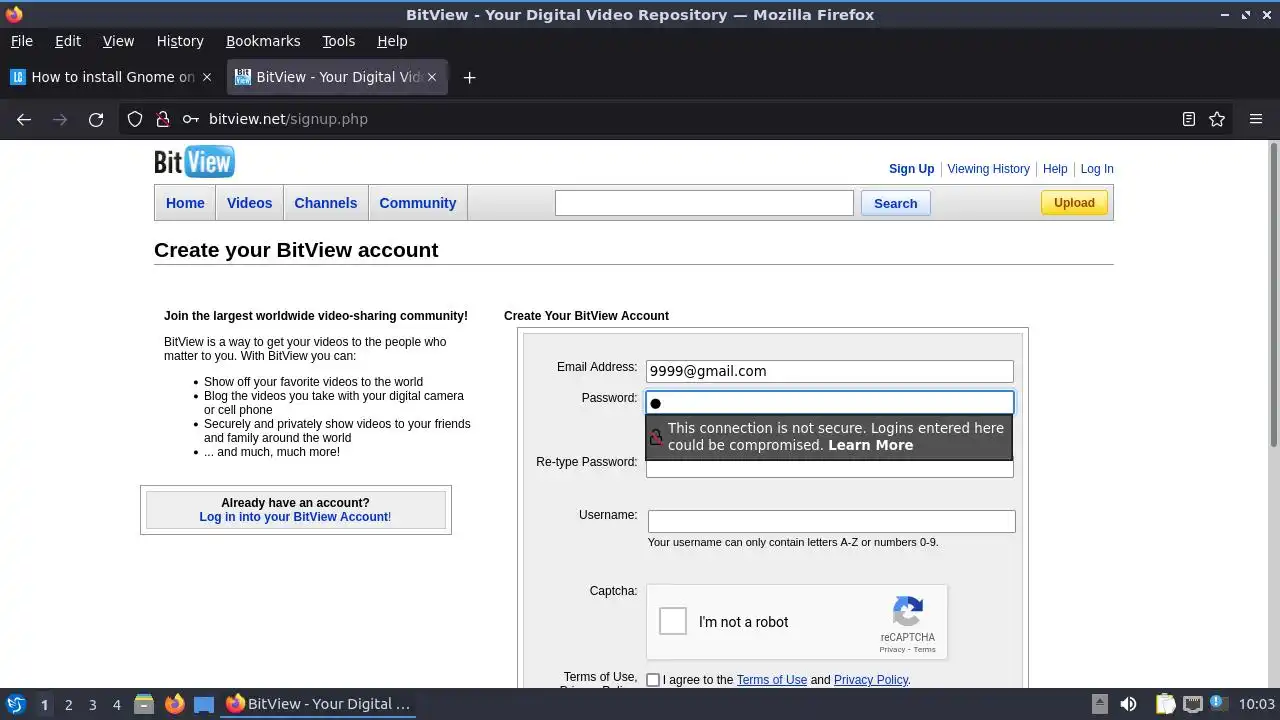The image size is (1280, 720).
Task: Launch the file manager from the taskbar
Action: click(x=144, y=704)
